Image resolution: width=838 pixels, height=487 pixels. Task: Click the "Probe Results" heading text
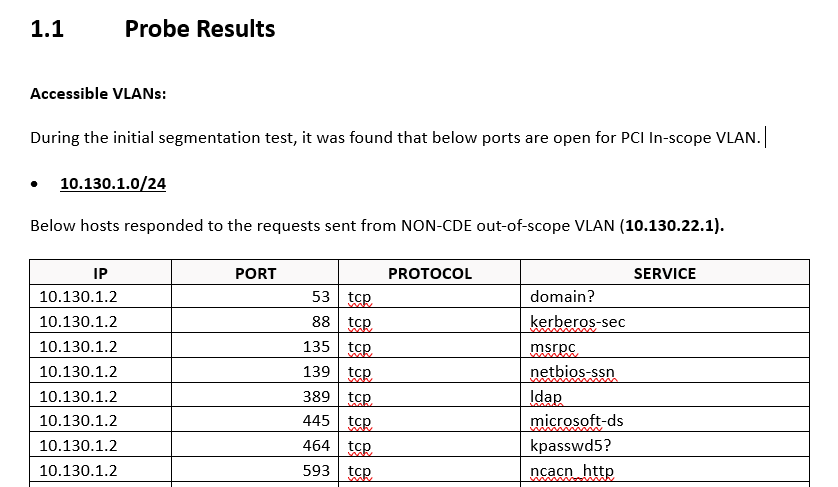click(199, 30)
